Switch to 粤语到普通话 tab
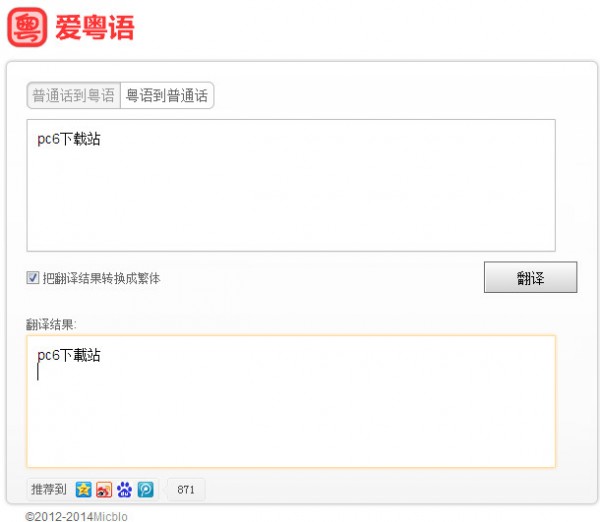Screen dimensions: 600x522 [167, 96]
